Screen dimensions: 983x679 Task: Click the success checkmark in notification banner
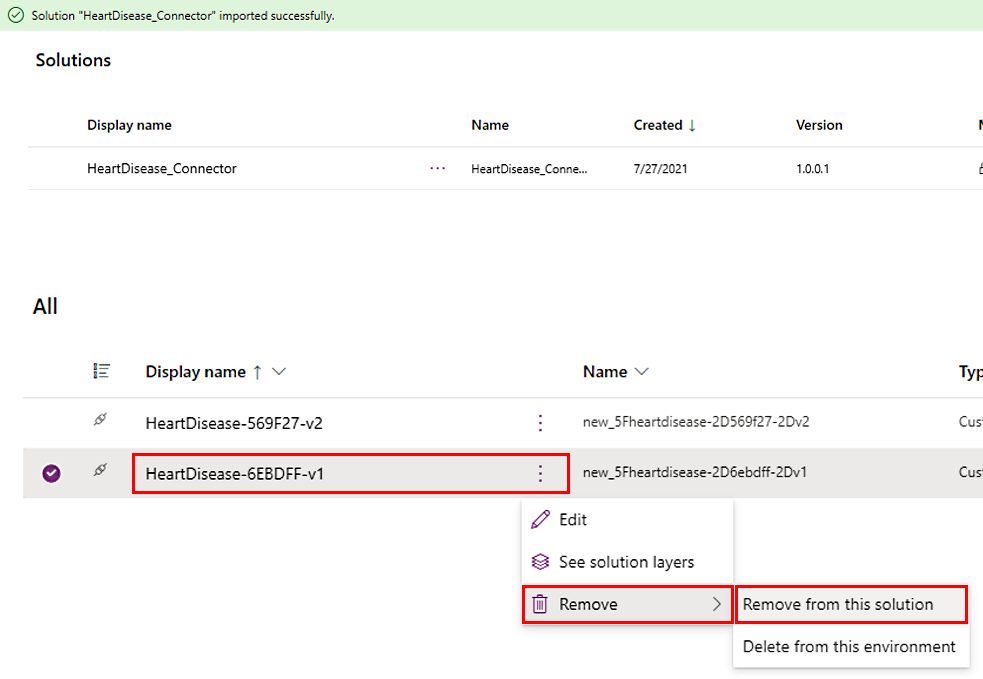(16, 15)
